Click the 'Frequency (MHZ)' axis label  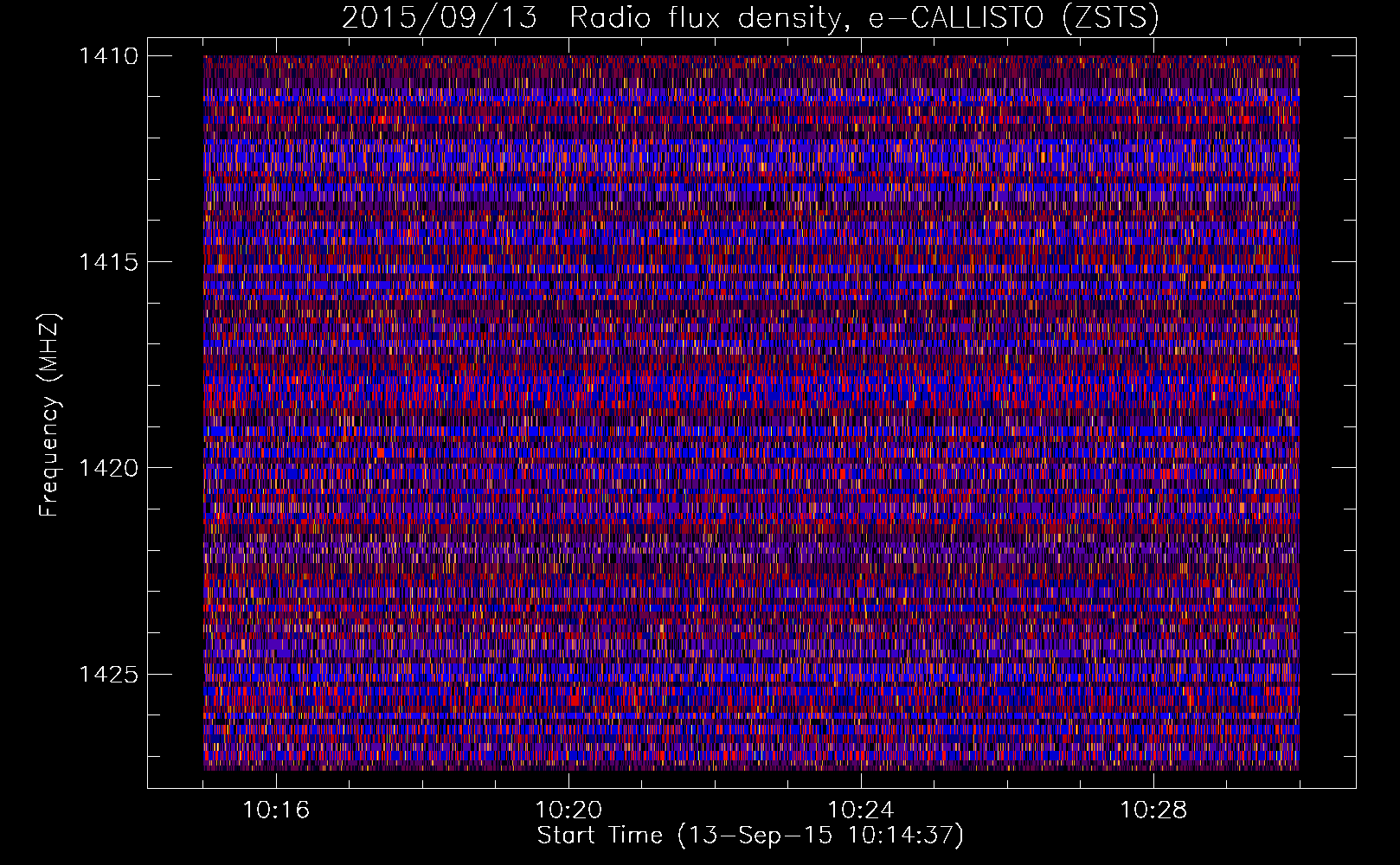(x=50, y=415)
